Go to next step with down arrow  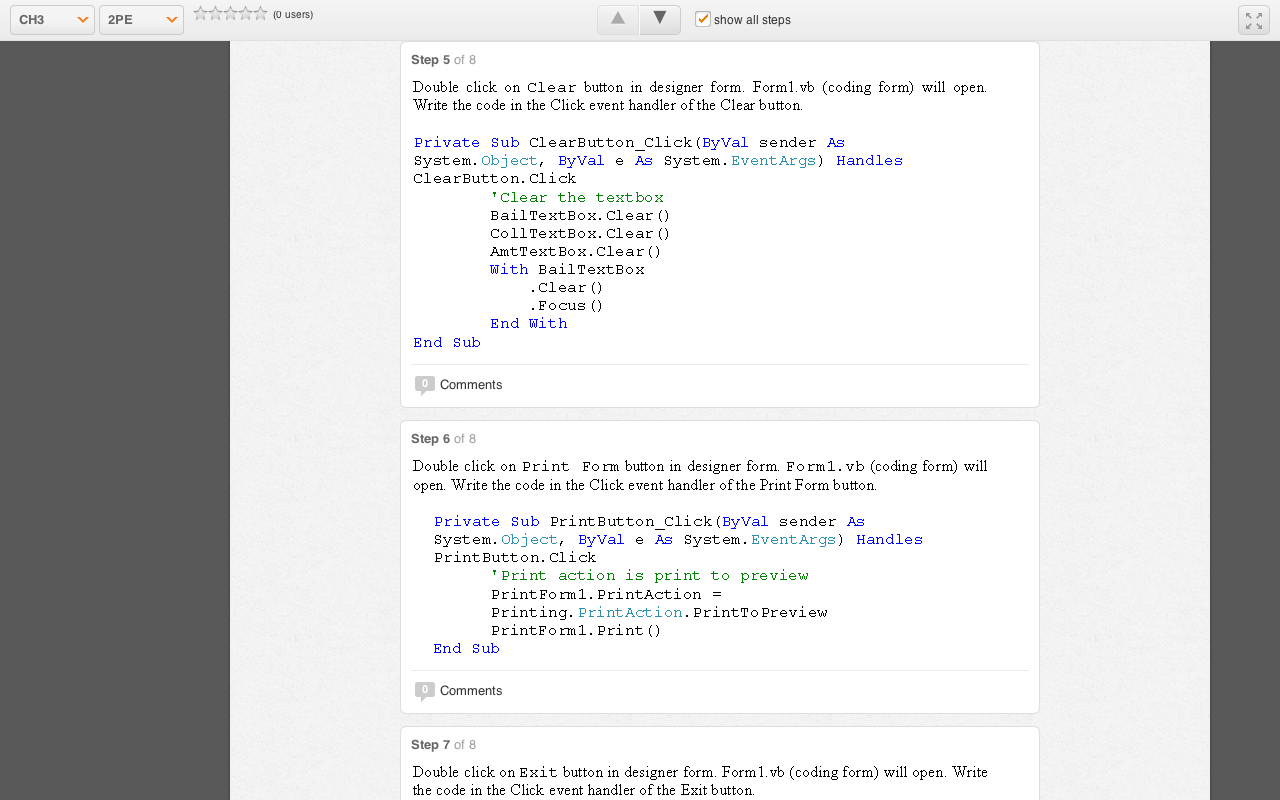[660, 19]
